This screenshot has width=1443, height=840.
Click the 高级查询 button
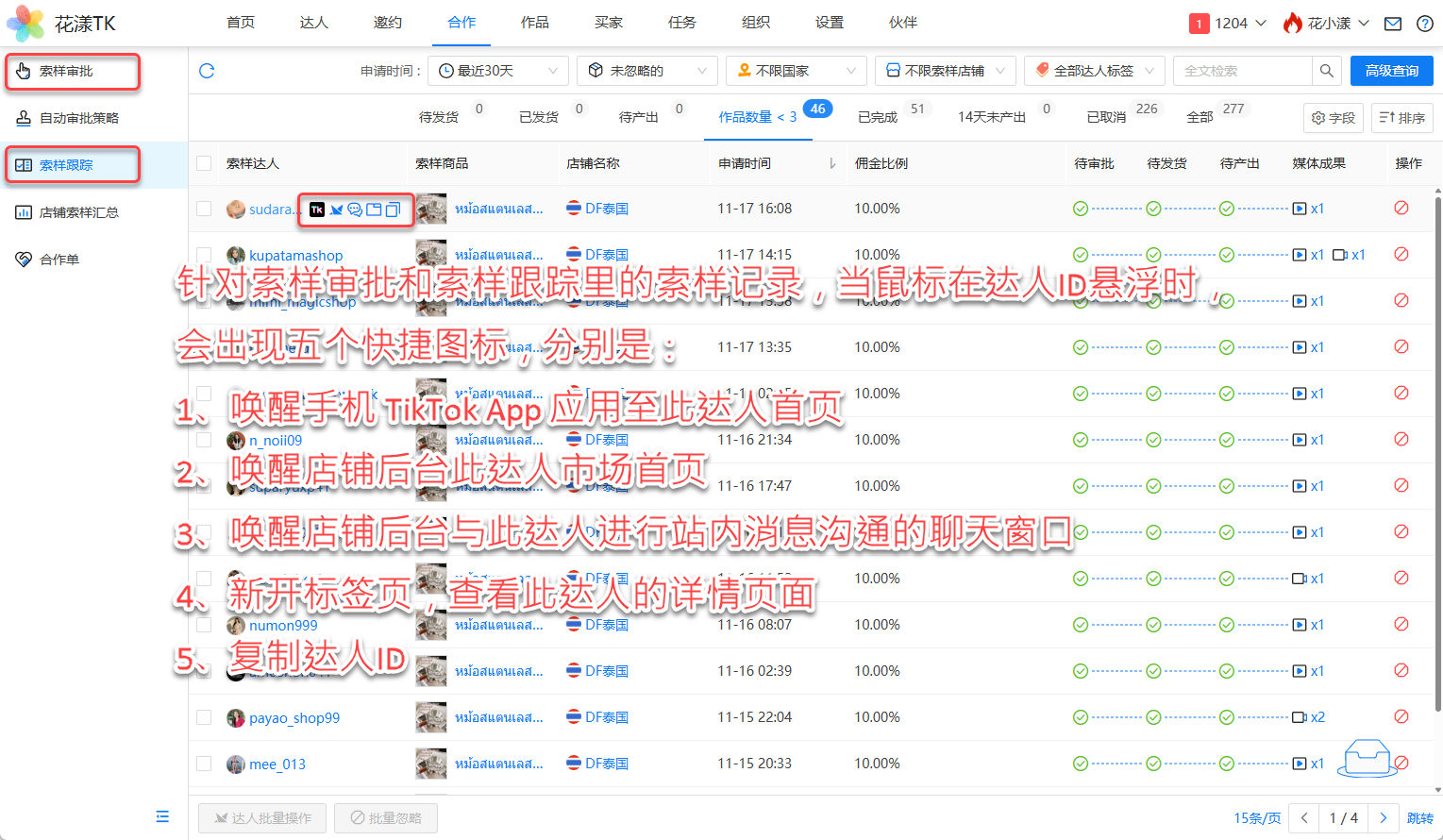1391,71
